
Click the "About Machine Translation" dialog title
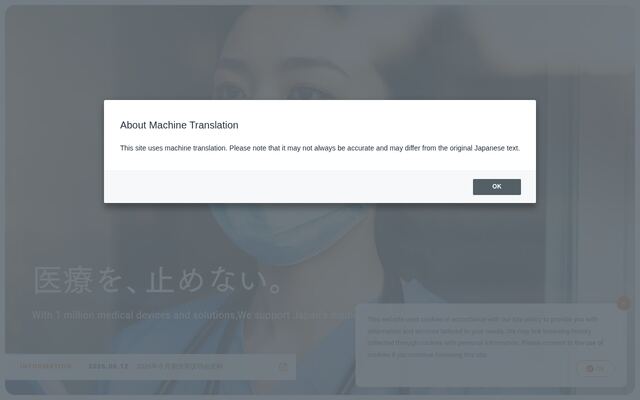click(x=179, y=125)
